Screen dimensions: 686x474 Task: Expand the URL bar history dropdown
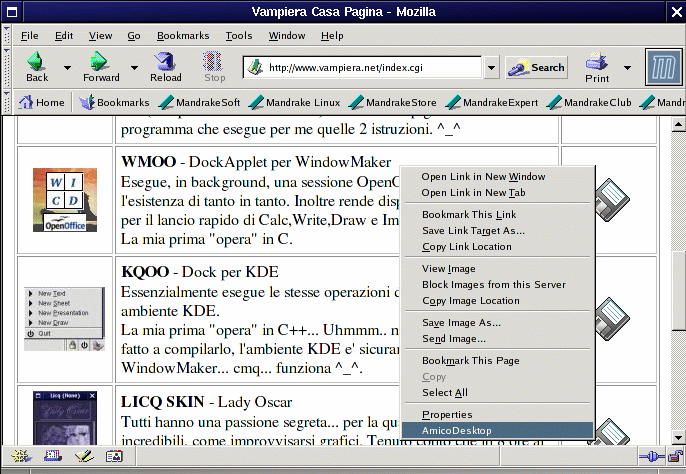(491, 68)
